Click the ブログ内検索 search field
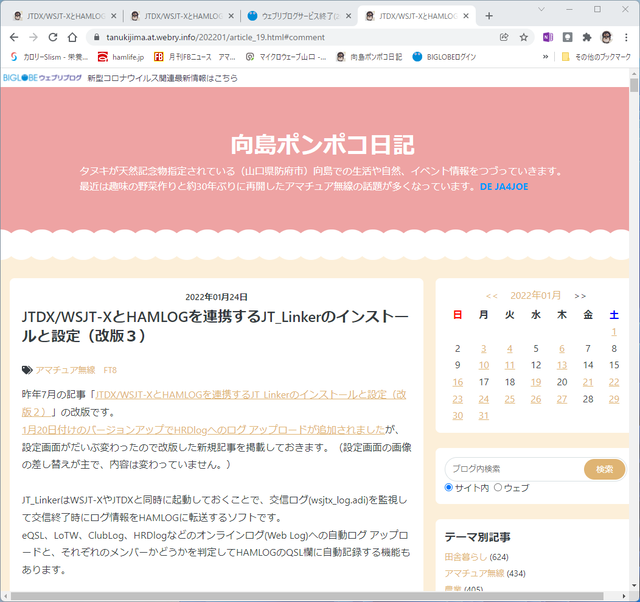This screenshot has width=640, height=602. coord(514,469)
